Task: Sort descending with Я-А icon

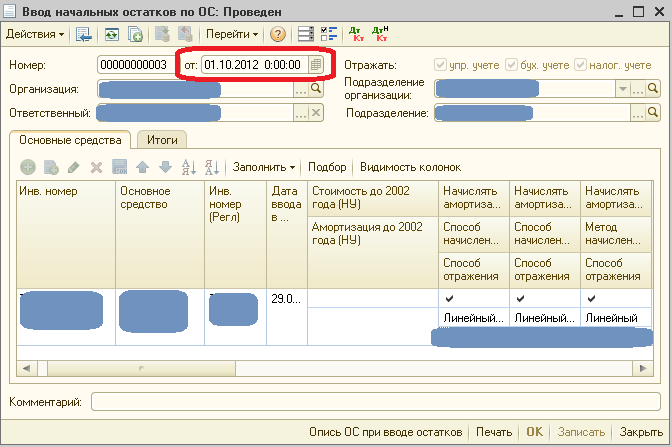Action: click(212, 167)
